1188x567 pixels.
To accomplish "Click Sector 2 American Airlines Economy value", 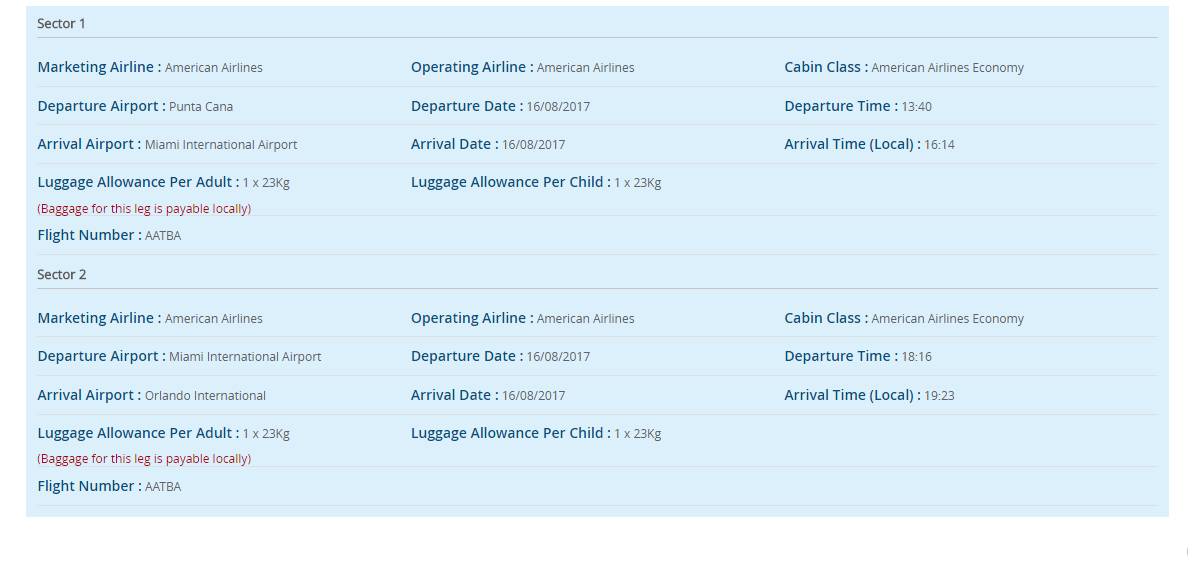I will point(947,319).
